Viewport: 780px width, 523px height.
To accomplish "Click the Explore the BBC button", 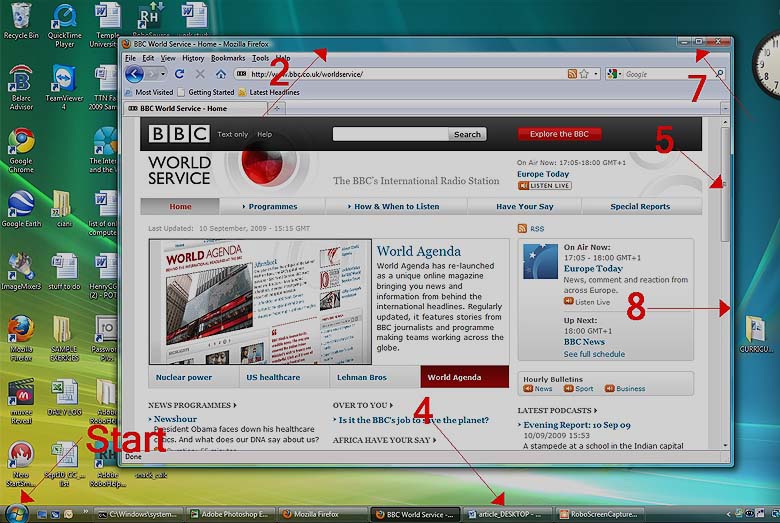I will tap(559, 134).
